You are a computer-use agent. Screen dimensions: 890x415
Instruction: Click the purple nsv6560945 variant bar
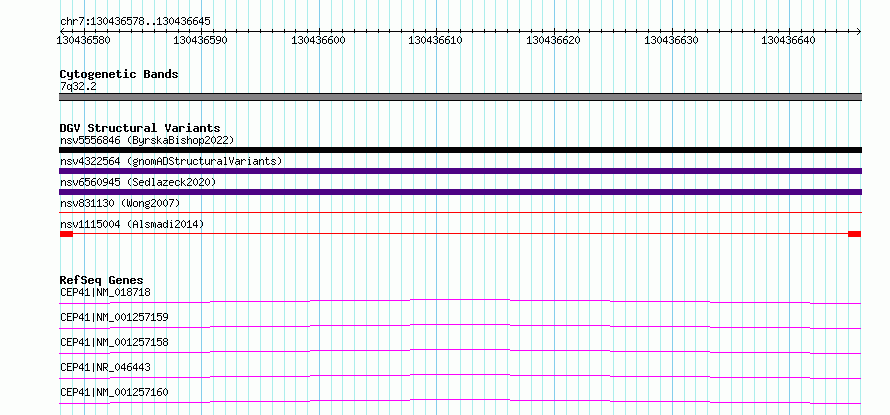click(460, 192)
